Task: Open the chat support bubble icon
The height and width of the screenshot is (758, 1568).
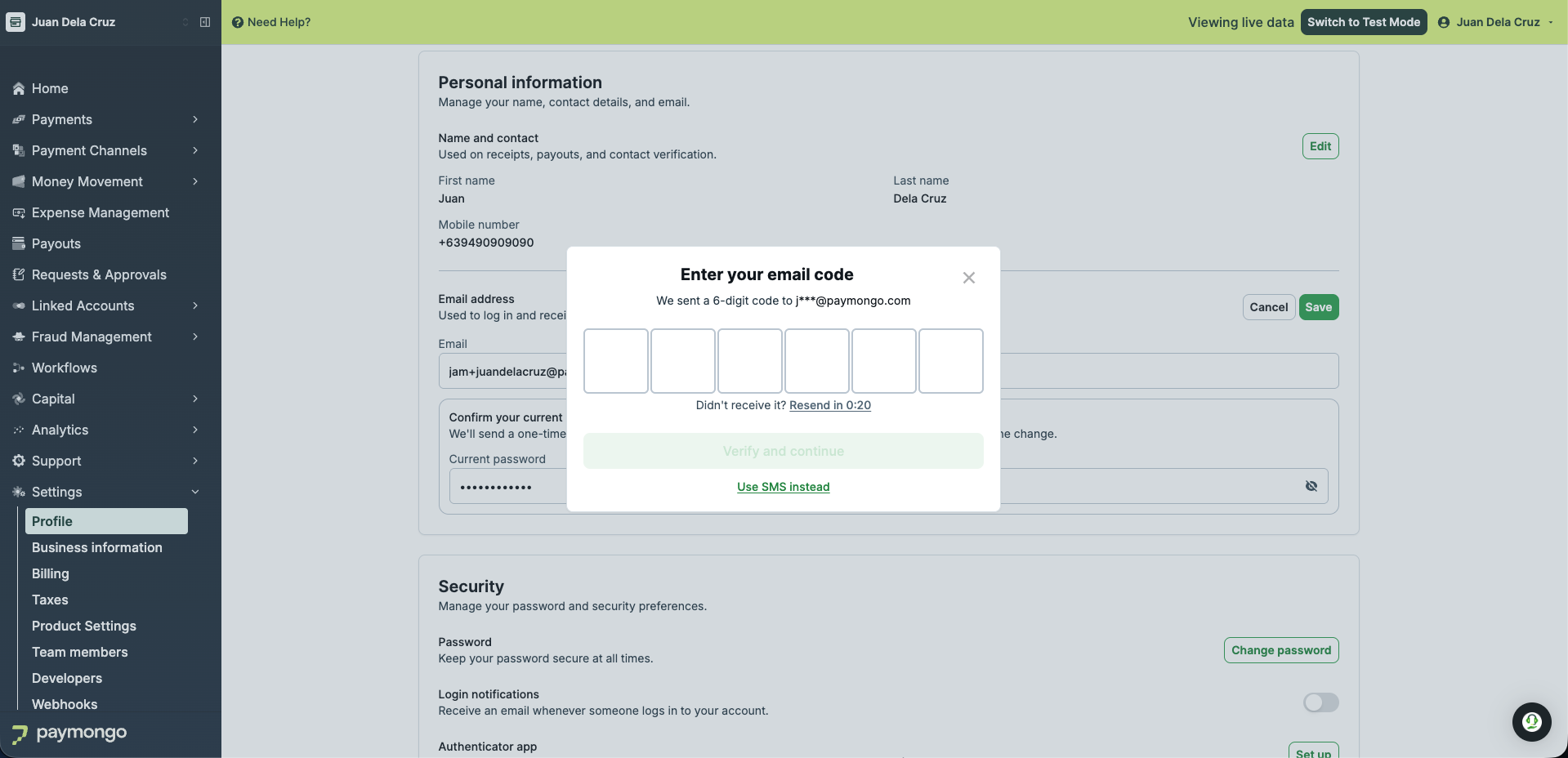Action: click(x=1531, y=722)
